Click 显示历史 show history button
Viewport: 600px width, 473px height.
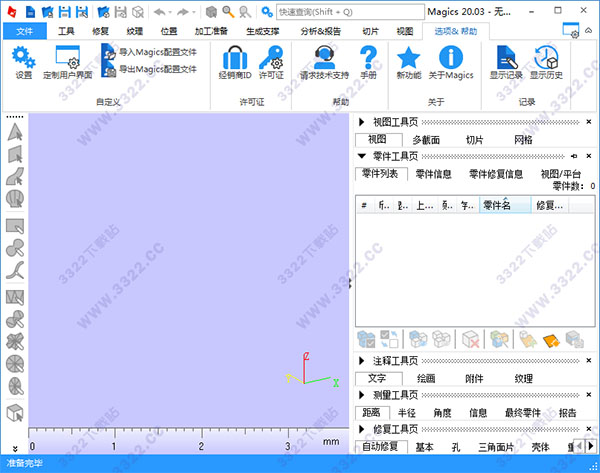coord(546,63)
